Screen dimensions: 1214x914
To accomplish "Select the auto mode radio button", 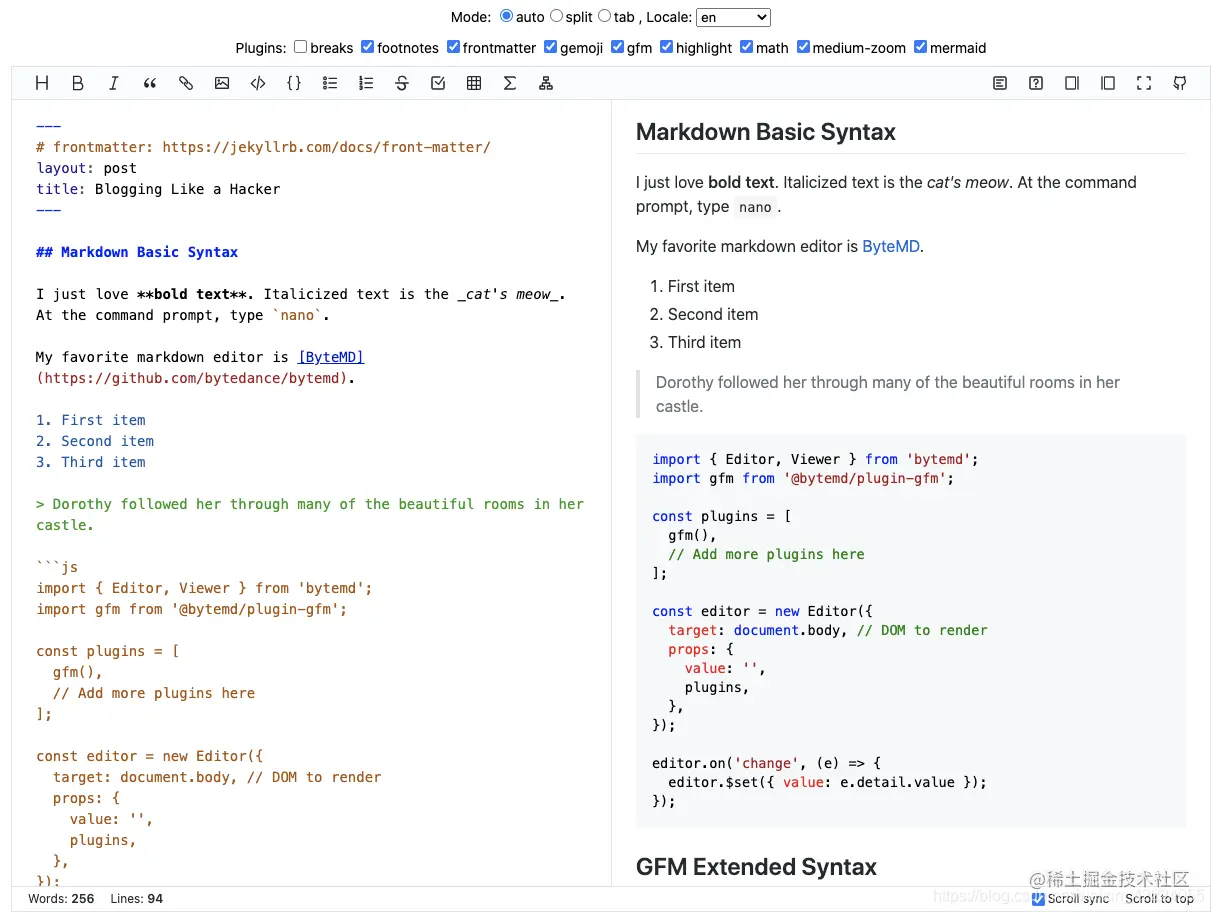I will (x=506, y=16).
